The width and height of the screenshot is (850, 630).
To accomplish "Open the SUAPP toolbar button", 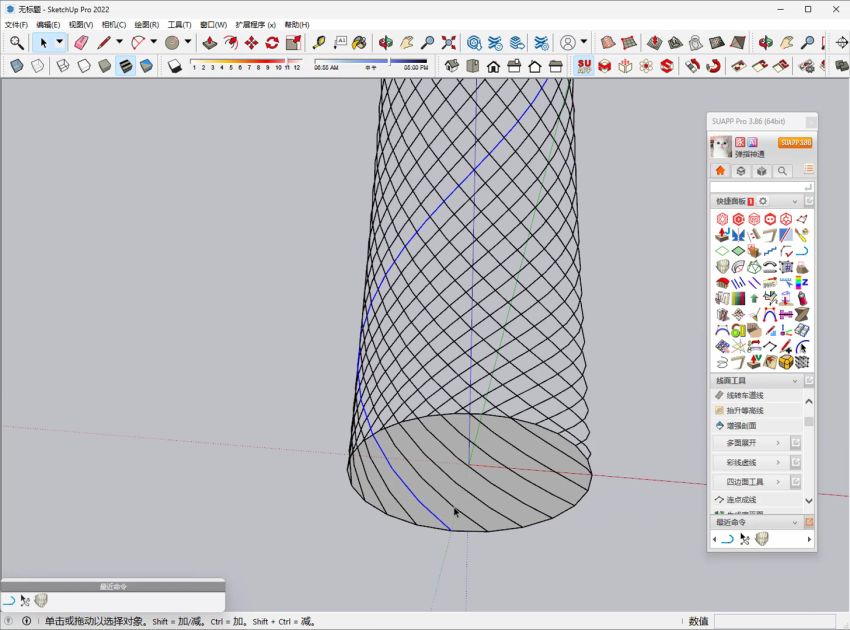I will click(584, 66).
